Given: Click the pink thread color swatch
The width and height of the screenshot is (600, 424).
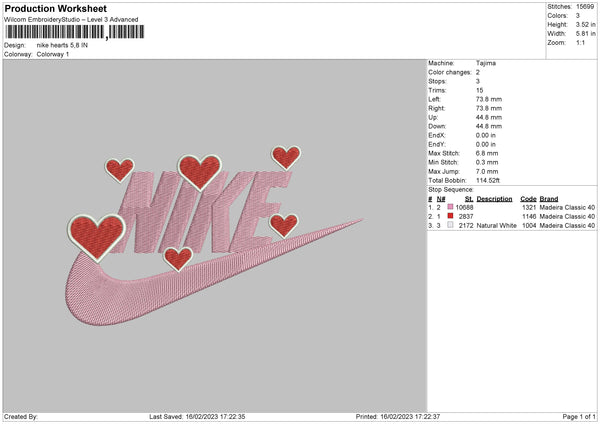Looking at the screenshot, I should [x=450, y=207].
